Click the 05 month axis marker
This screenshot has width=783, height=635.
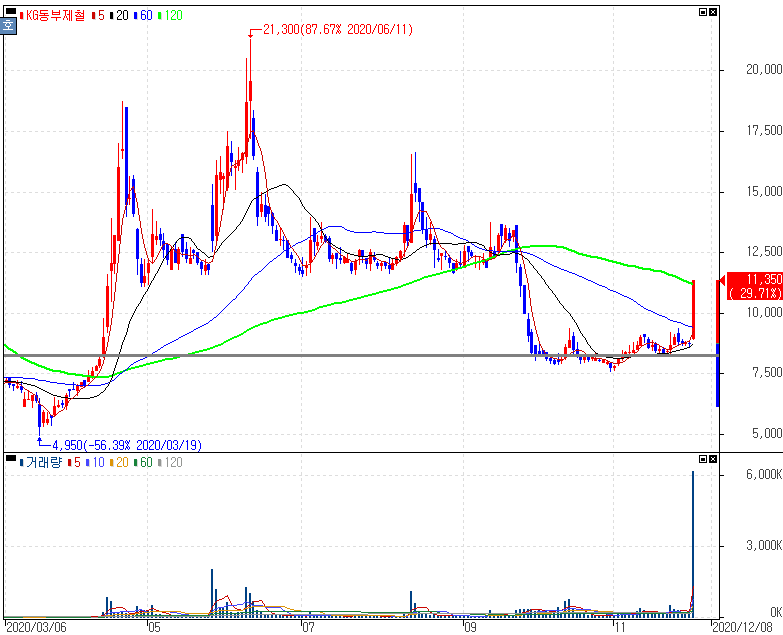click(x=154, y=627)
